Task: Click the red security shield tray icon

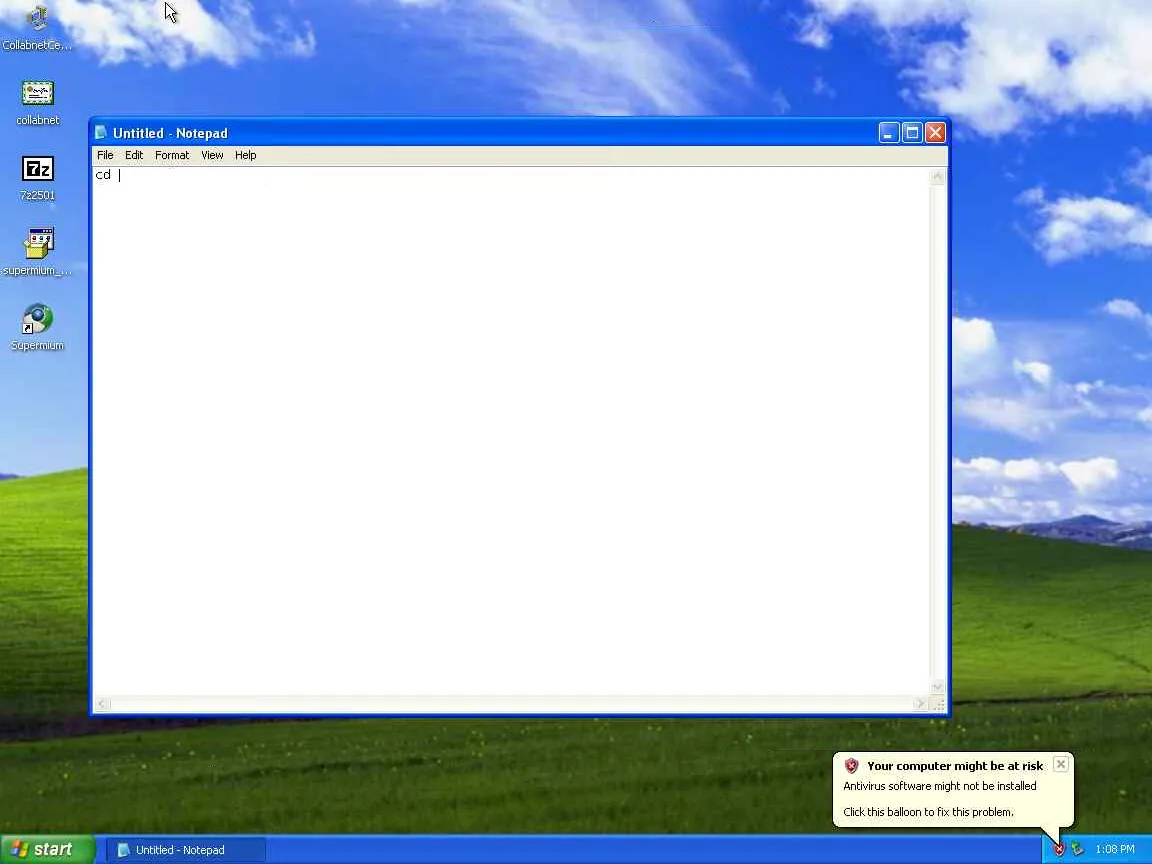Action: [x=1059, y=849]
